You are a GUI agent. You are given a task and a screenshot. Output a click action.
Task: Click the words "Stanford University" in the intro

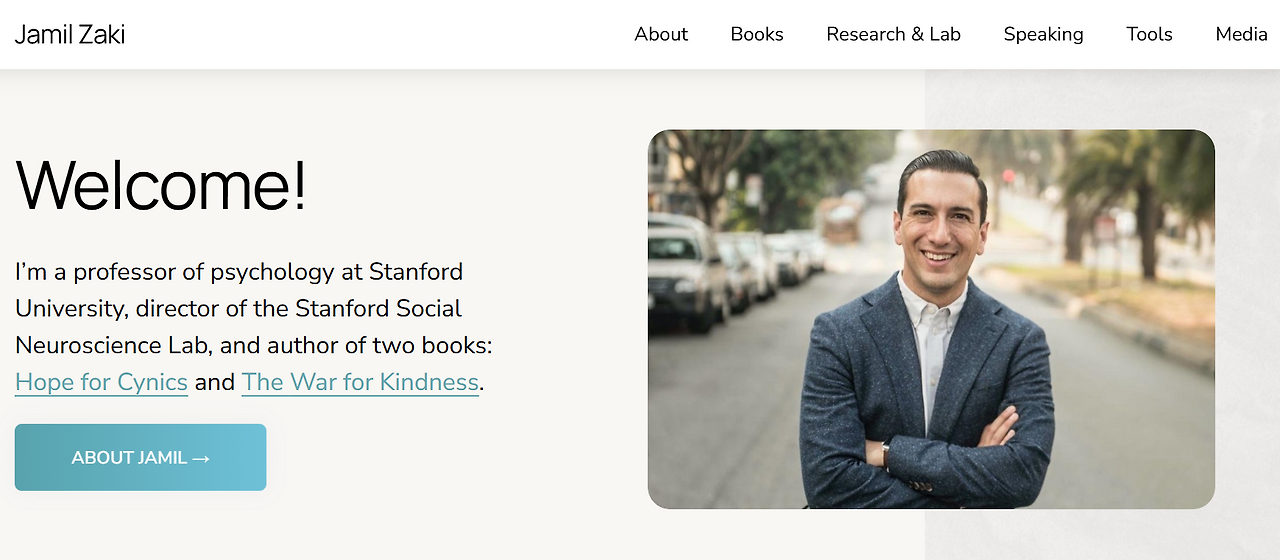[415, 272]
